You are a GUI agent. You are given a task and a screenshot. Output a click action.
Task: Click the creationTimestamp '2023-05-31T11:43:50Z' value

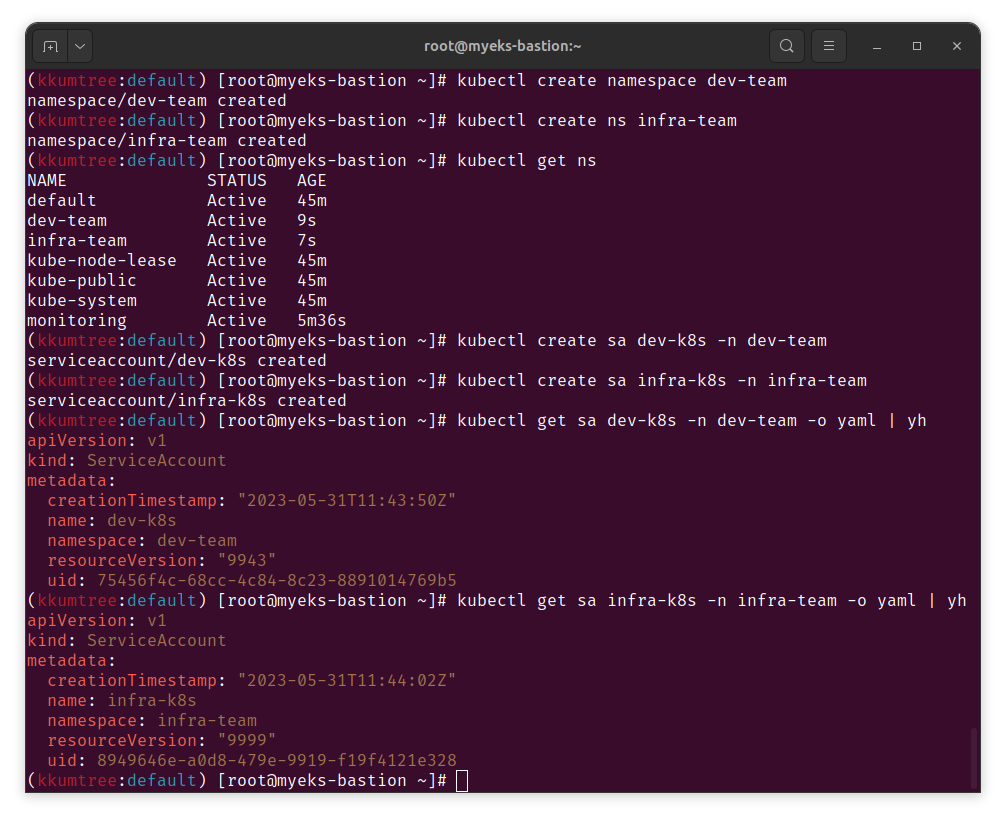(346, 500)
